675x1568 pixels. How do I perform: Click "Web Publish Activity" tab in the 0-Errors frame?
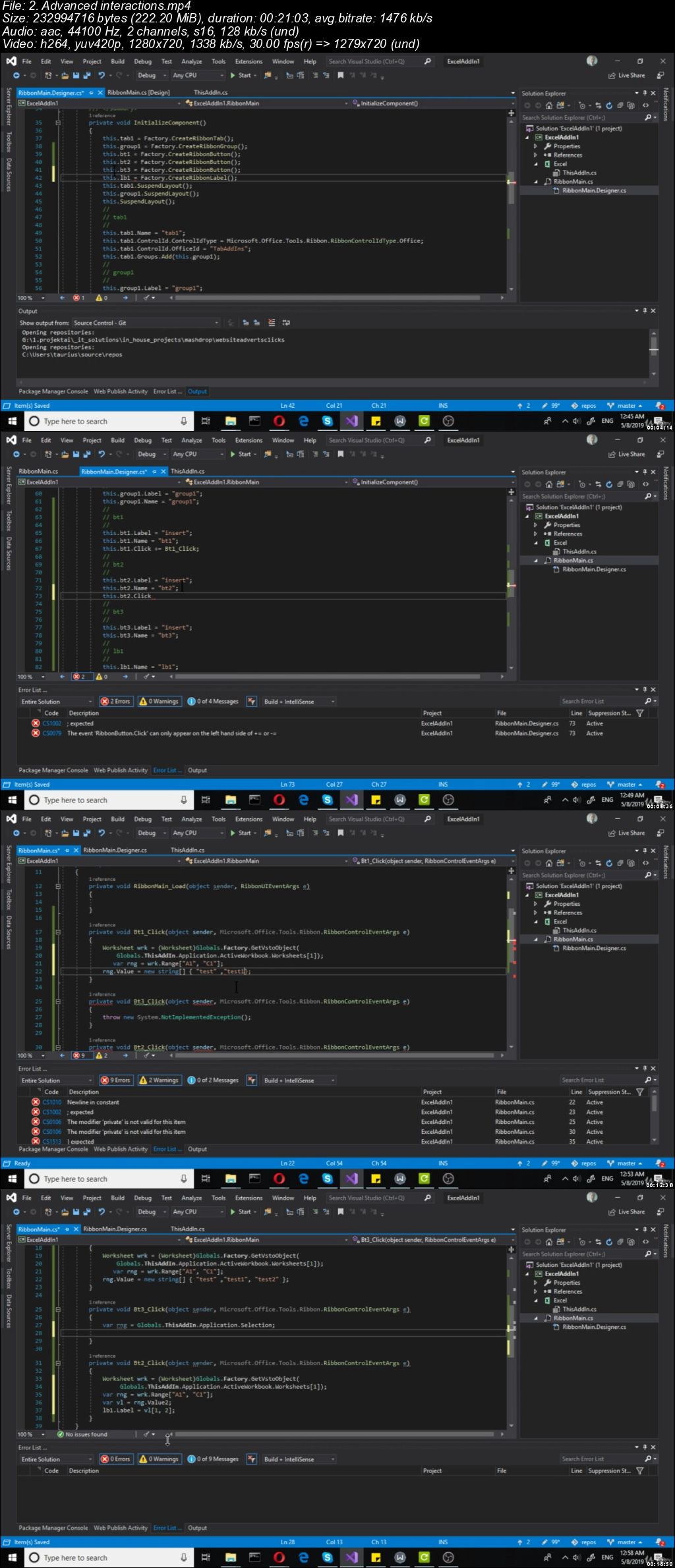[121, 1528]
